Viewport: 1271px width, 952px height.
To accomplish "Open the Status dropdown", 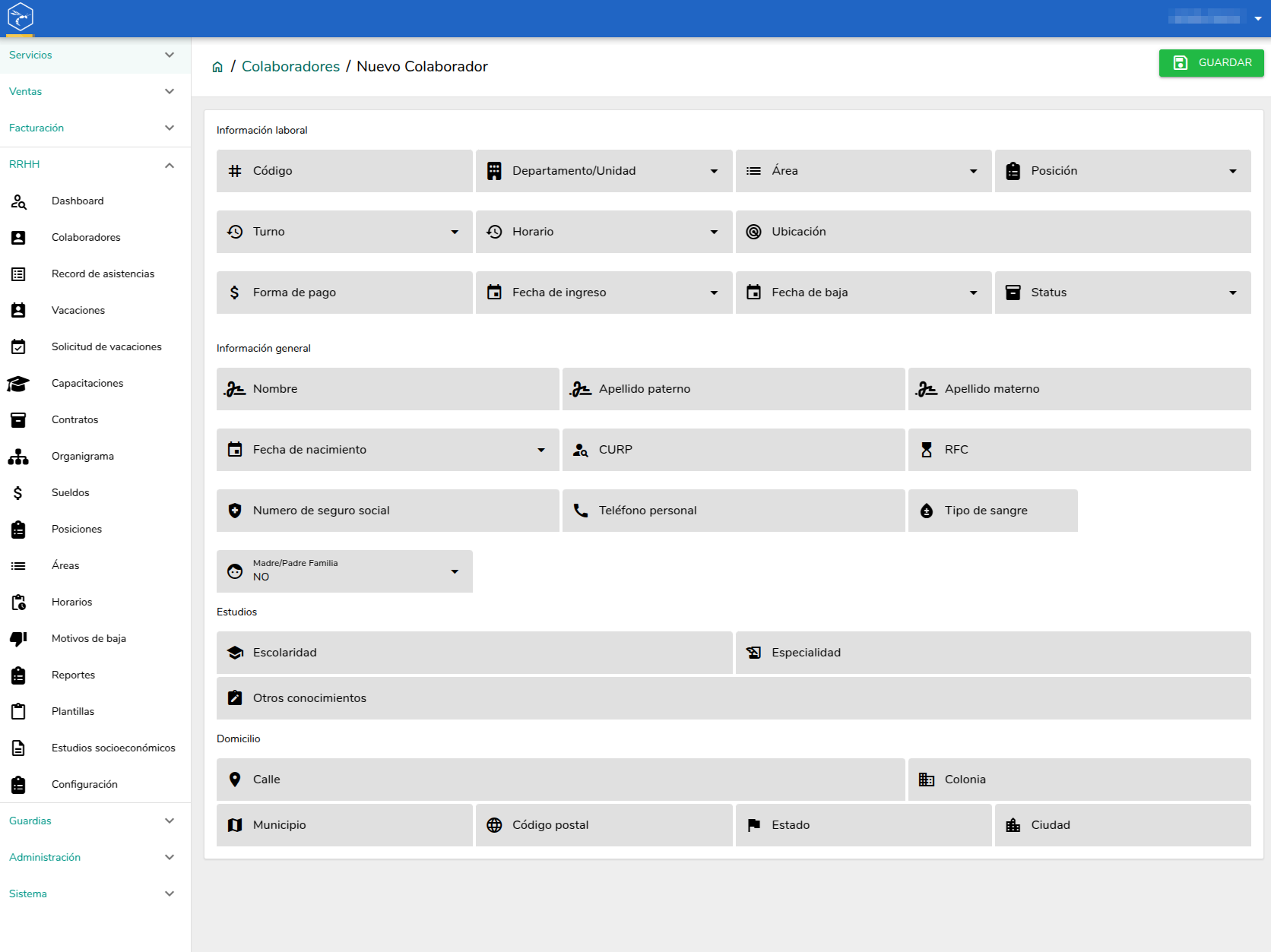I will click(1123, 293).
